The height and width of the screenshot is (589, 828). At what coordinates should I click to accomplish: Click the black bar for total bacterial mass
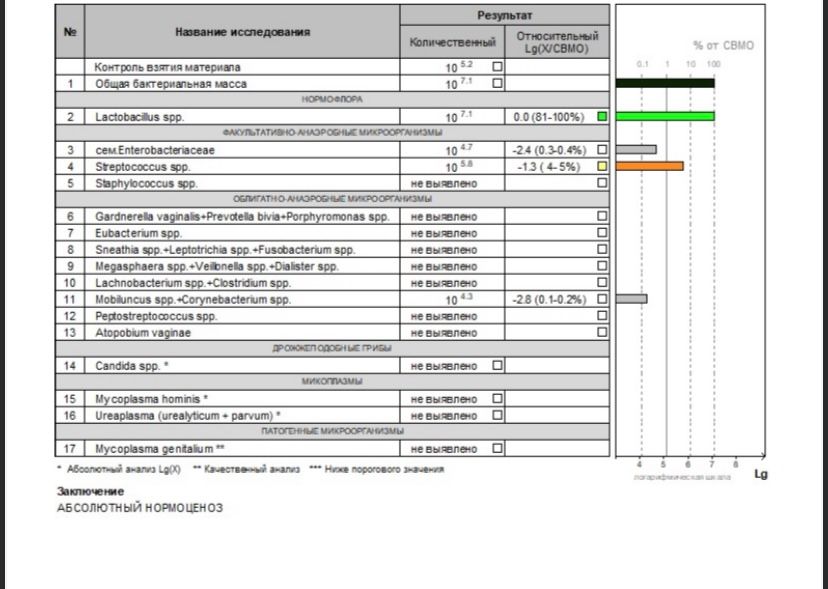coord(665,83)
